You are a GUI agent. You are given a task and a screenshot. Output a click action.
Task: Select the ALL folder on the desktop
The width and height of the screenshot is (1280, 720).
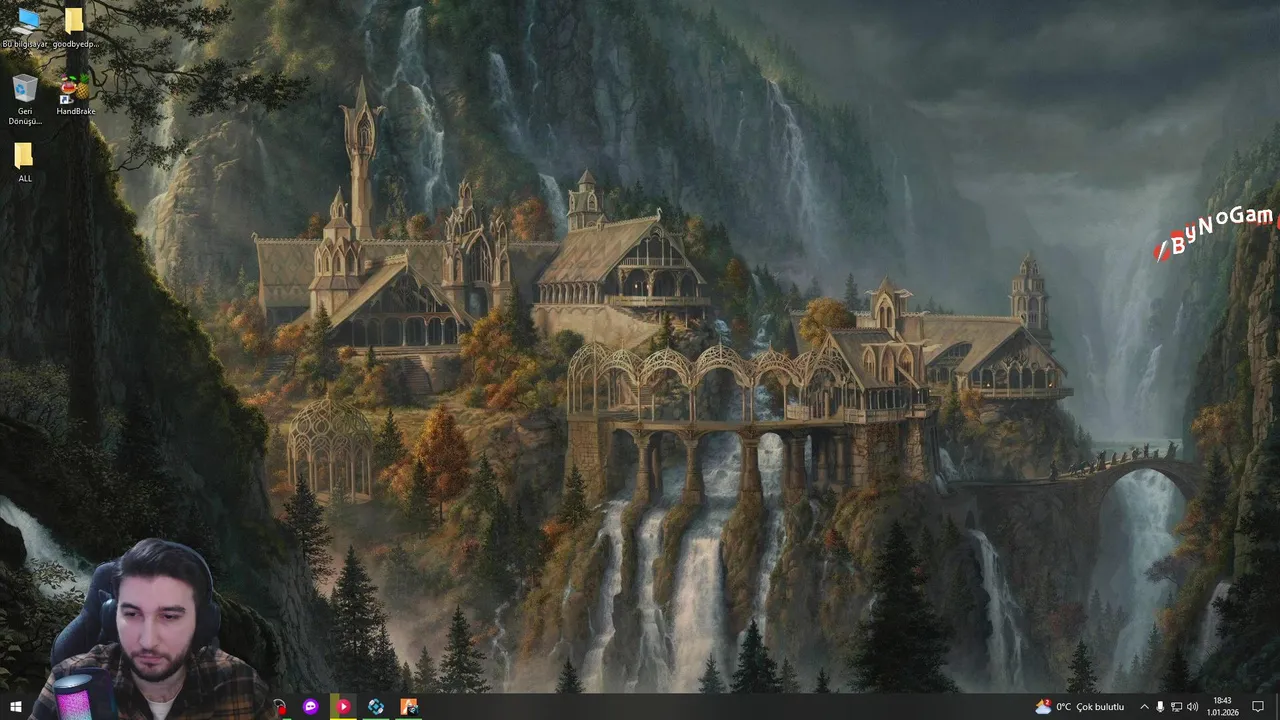(x=25, y=162)
